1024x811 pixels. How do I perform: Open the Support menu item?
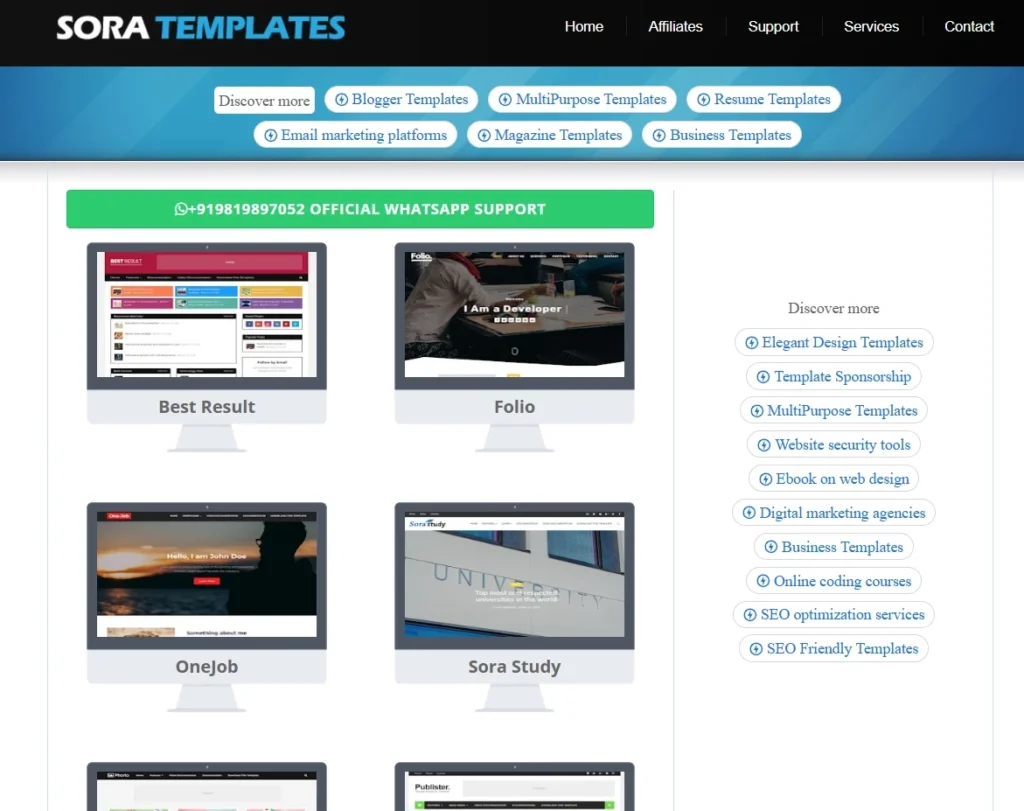773,27
